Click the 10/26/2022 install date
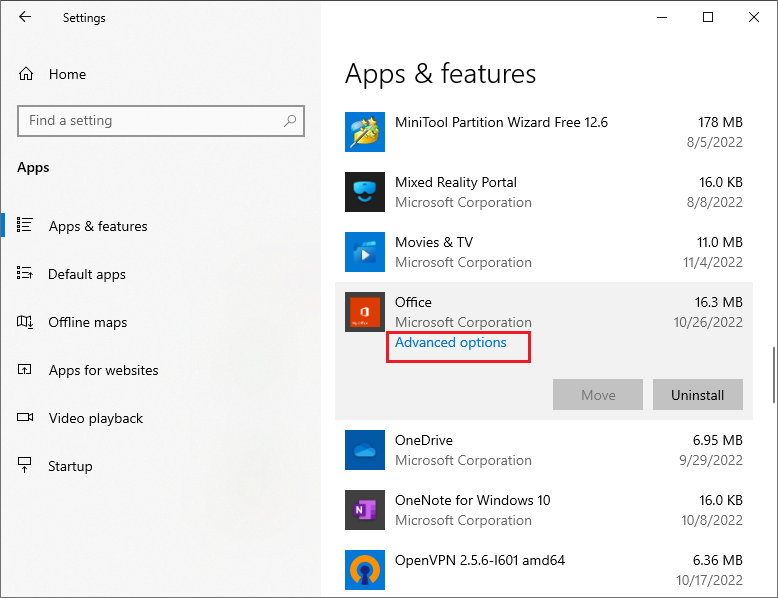This screenshot has height=598, width=778. [x=708, y=323]
